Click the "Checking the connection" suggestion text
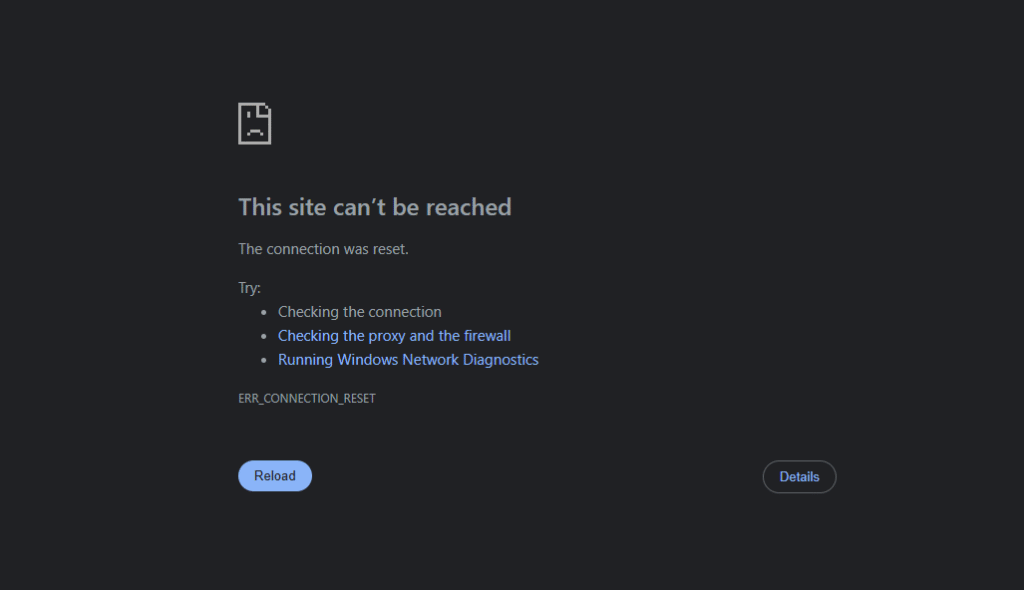Screen dimensions: 1024x590 (359, 312)
